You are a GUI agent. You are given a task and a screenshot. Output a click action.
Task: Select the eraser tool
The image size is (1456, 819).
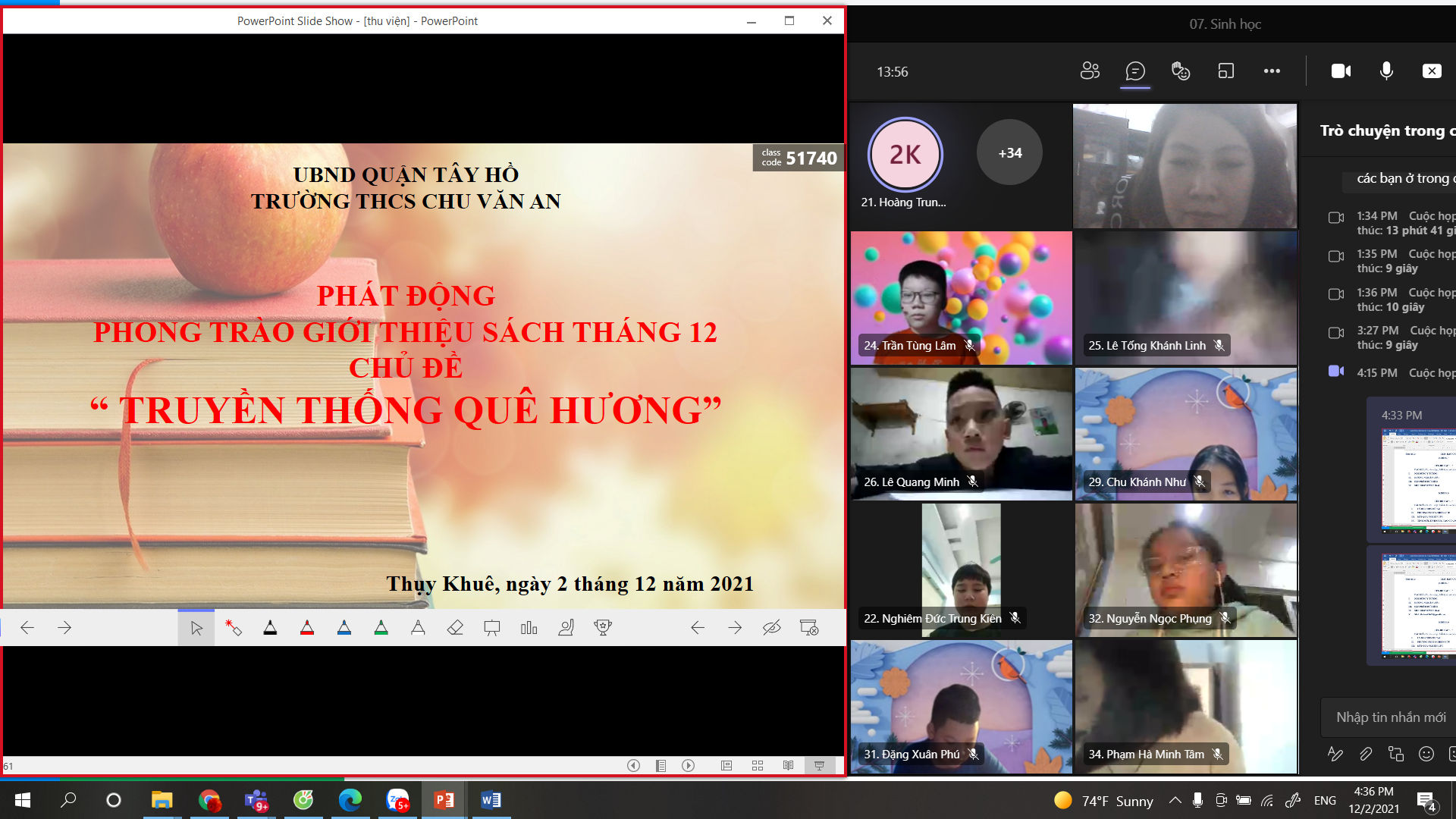point(455,628)
